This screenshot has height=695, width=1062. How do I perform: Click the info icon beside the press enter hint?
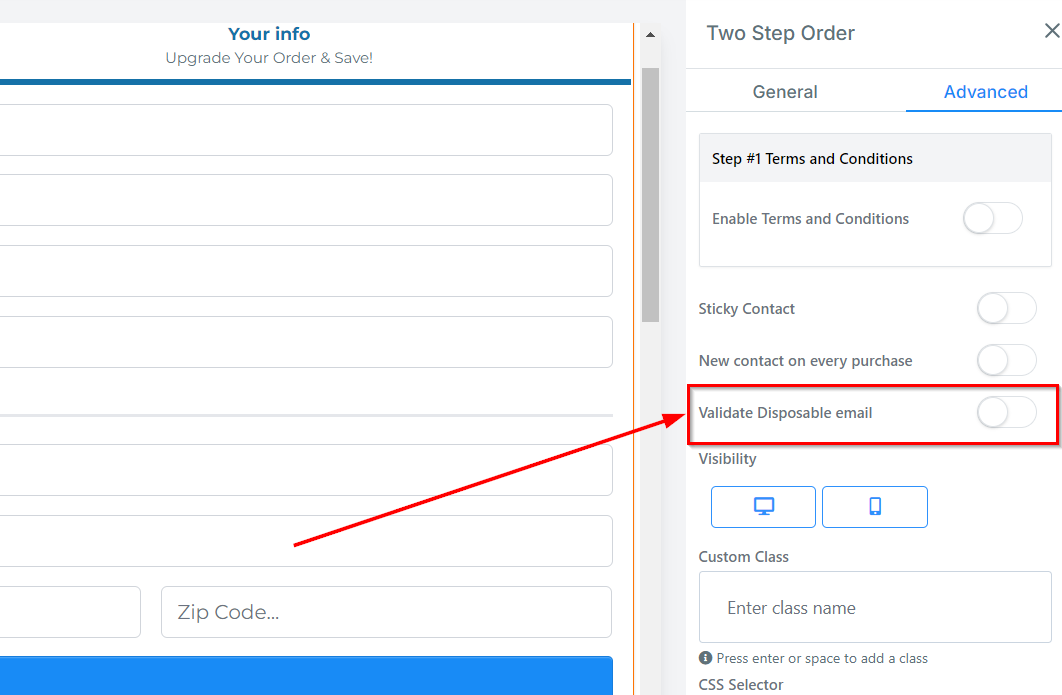[705, 658]
